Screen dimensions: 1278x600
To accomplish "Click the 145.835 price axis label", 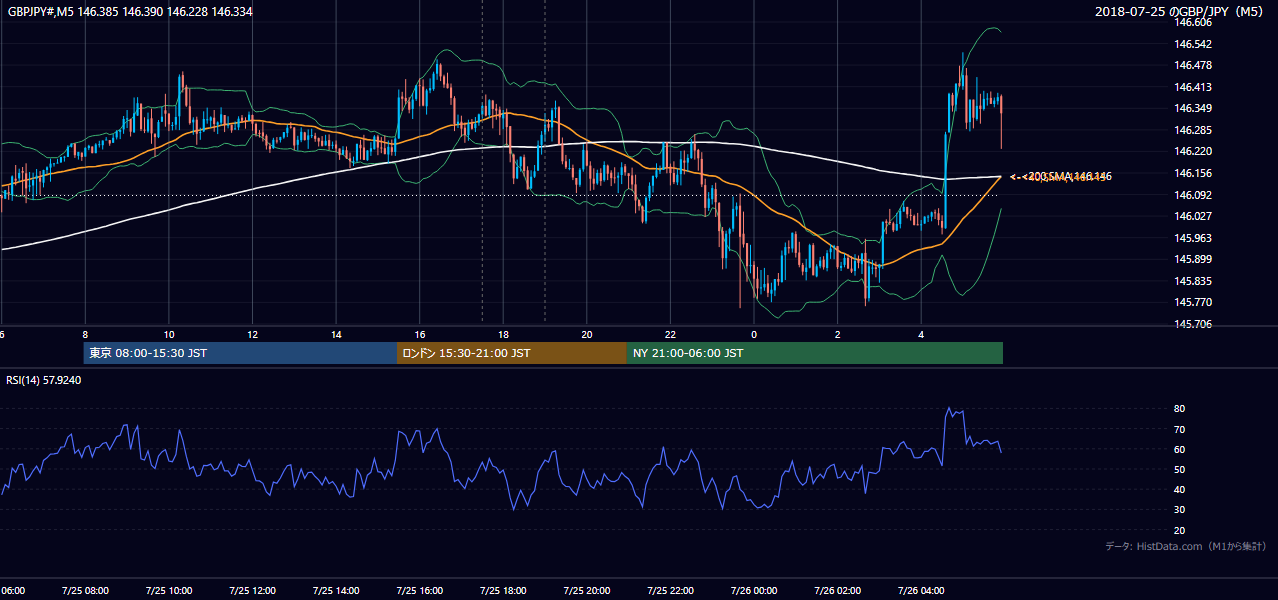I will [1193, 281].
